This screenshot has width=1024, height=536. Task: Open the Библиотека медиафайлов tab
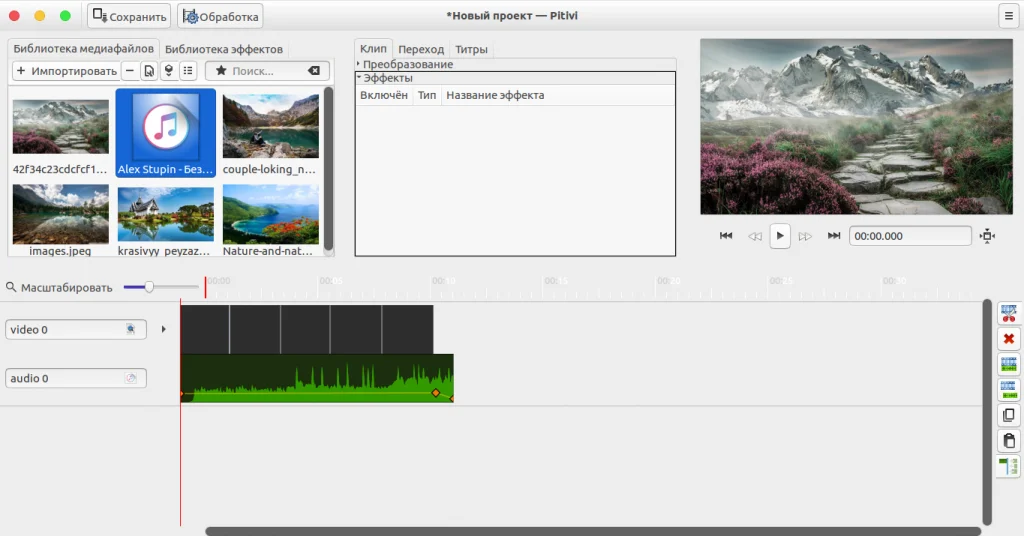click(84, 48)
